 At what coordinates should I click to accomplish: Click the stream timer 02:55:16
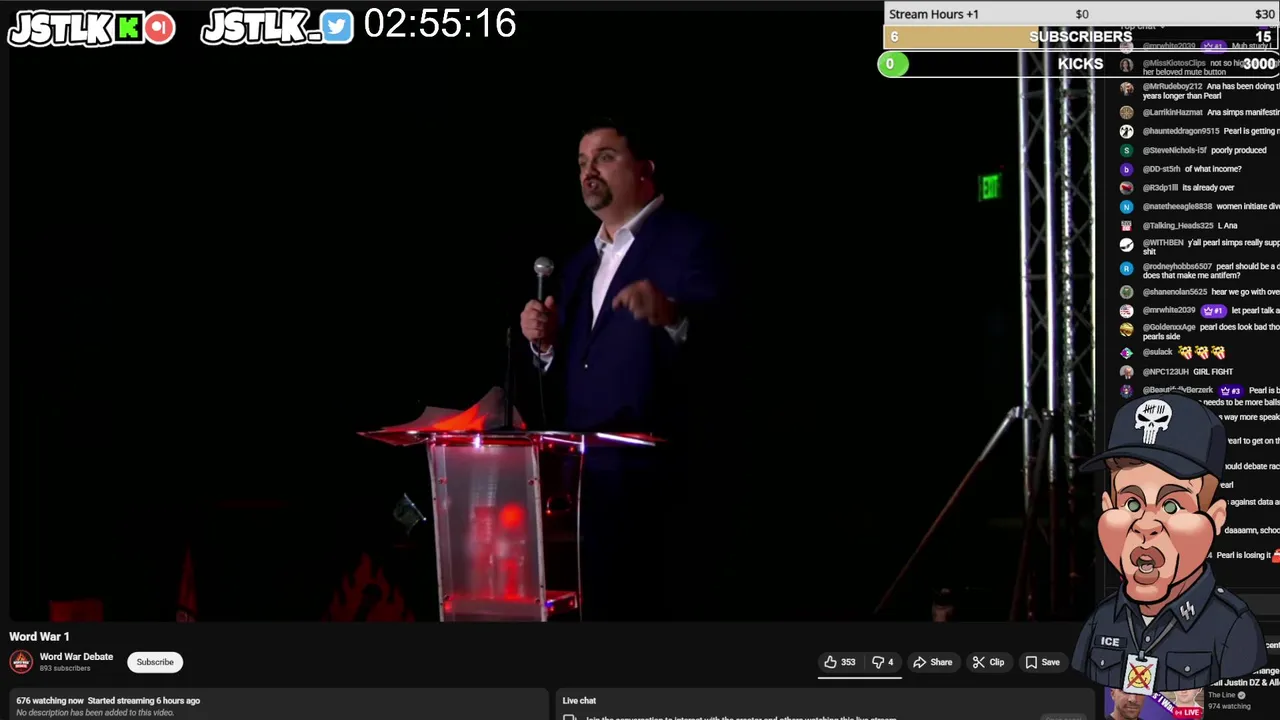(x=440, y=24)
